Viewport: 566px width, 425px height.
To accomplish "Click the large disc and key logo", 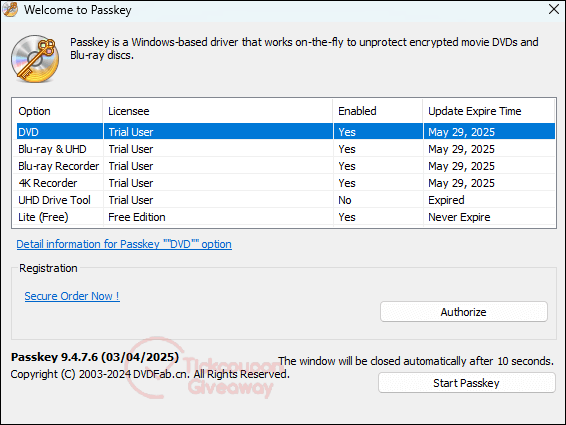I will click(x=35, y=58).
